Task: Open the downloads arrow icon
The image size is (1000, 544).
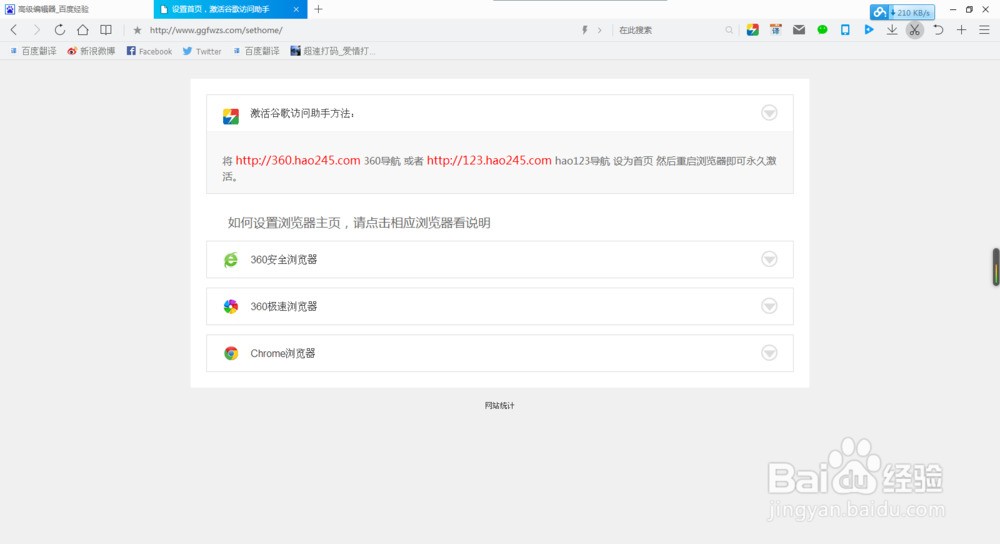Action: pyautogui.click(x=892, y=30)
